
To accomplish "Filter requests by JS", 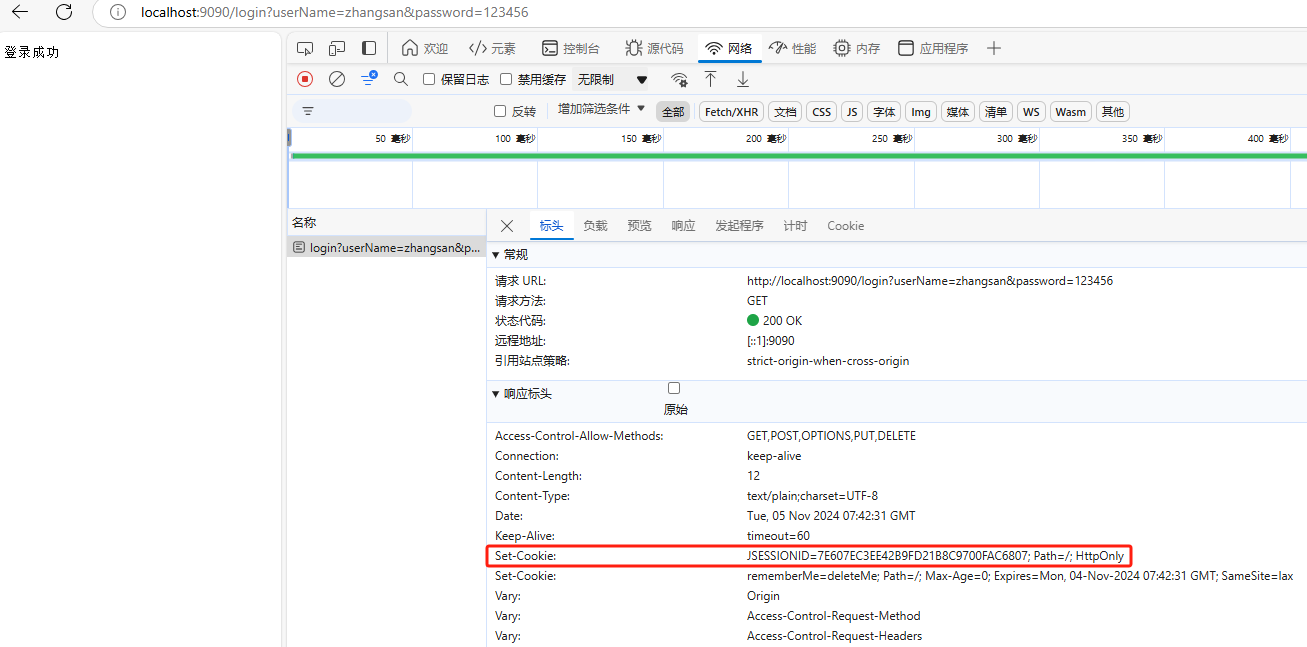I will pyautogui.click(x=852, y=112).
